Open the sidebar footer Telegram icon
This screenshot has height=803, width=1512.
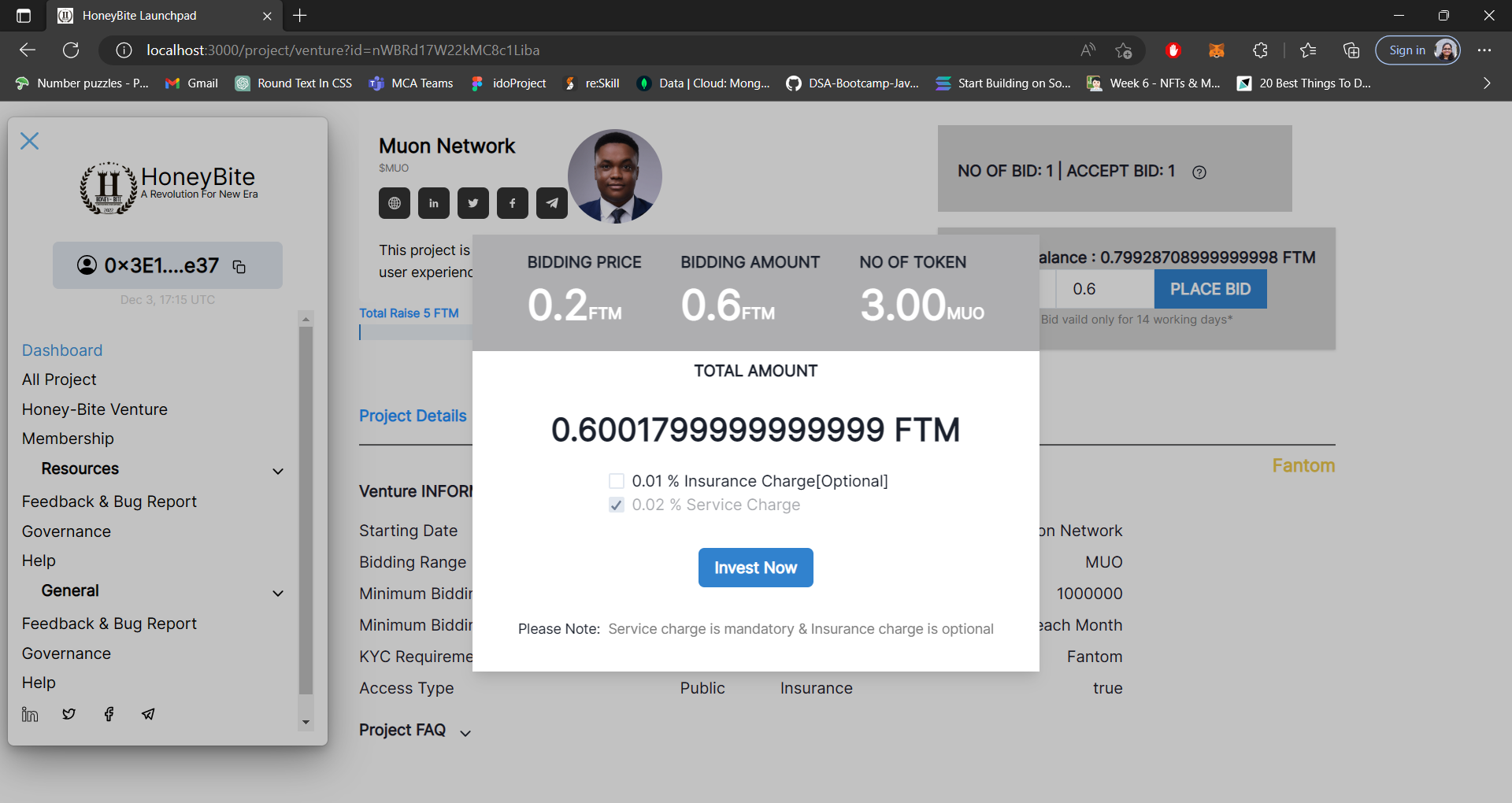[148, 714]
